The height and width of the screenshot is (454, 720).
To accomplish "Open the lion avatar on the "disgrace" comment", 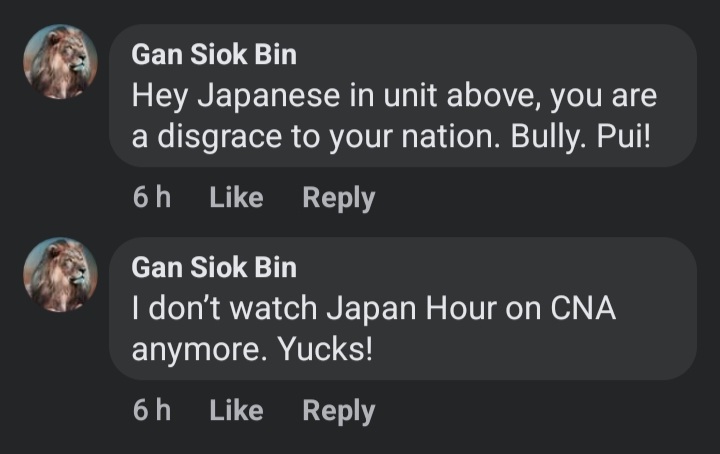I will coord(59,61).
